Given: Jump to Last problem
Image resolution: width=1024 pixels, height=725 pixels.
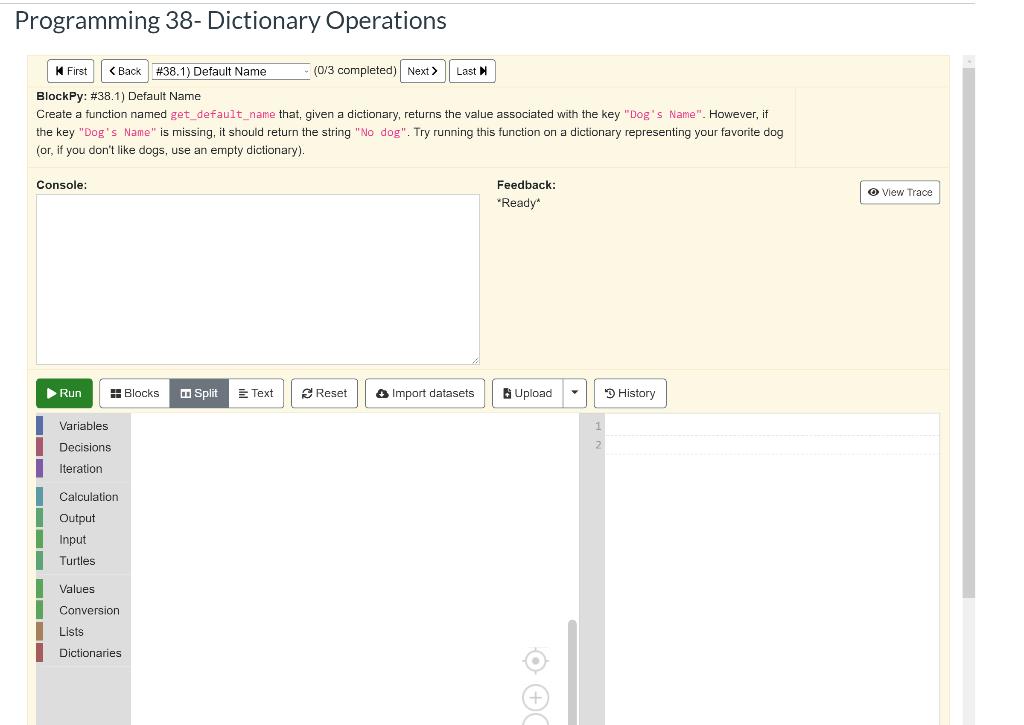Looking at the screenshot, I should coord(472,71).
